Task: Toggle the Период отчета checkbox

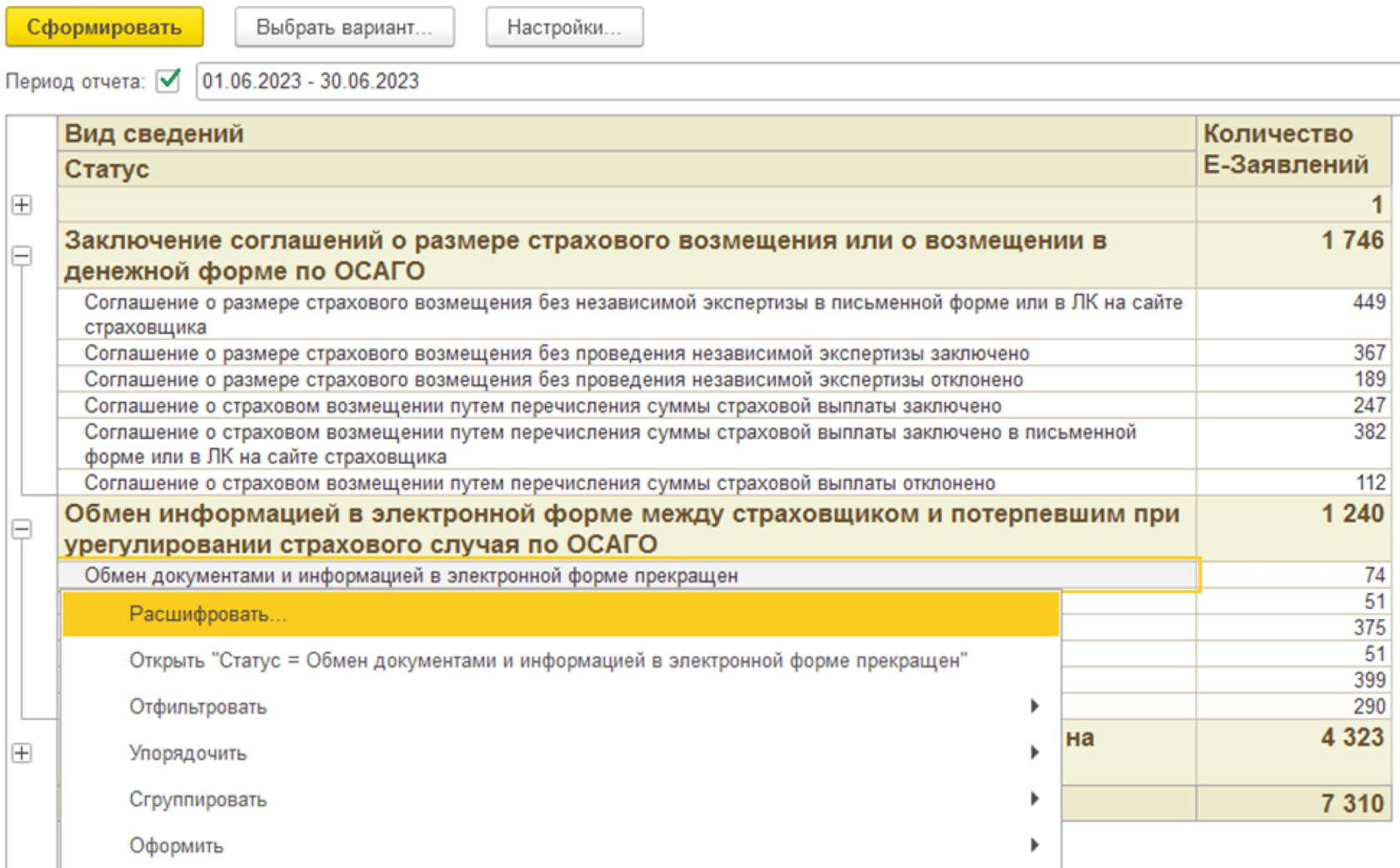Action: pyautogui.click(x=169, y=81)
